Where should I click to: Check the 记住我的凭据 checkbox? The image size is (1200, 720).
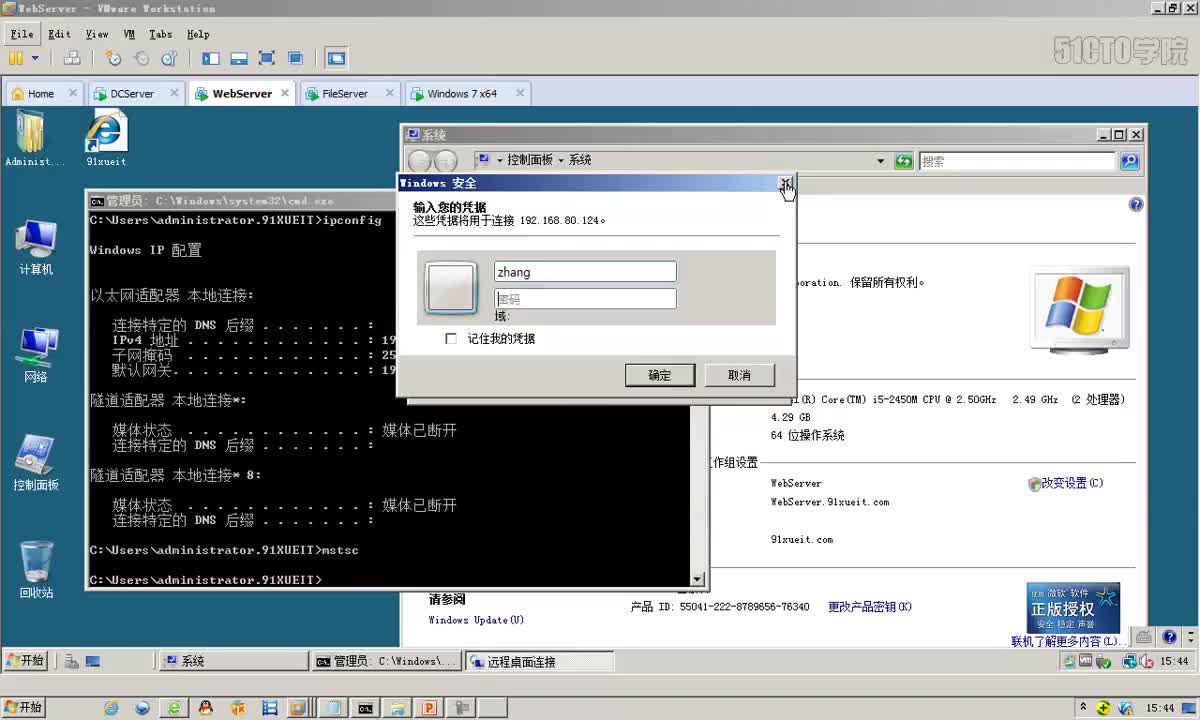[451, 339]
